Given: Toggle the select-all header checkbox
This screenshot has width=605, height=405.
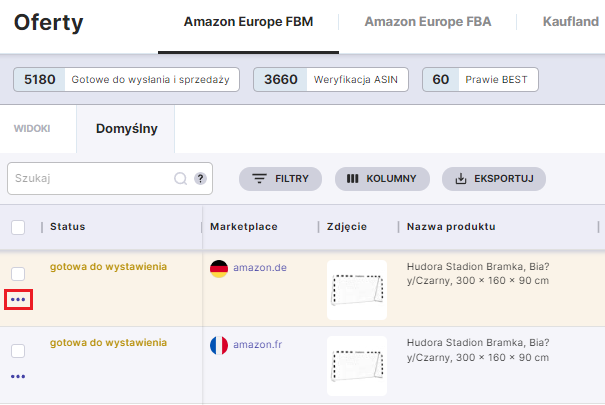Looking at the screenshot, I should pyautogui.click(x=18, y=227).
